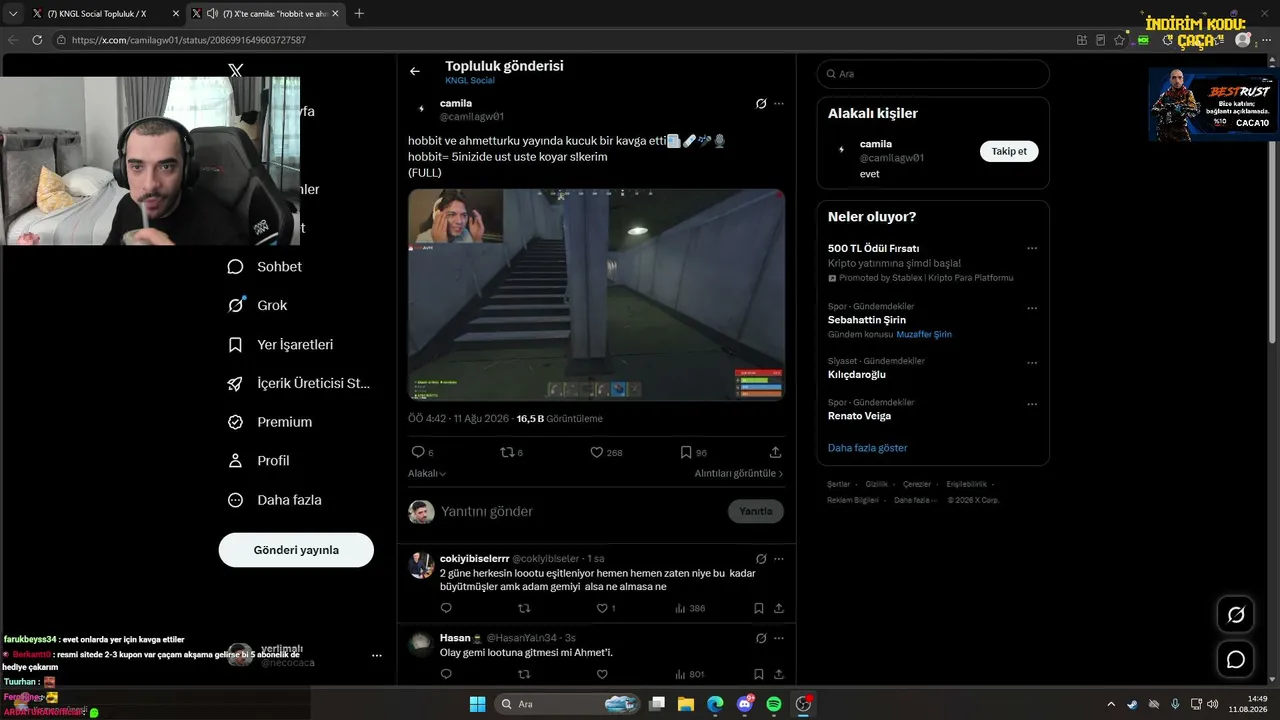Show hidden system tray icons

click(1110, 704)
